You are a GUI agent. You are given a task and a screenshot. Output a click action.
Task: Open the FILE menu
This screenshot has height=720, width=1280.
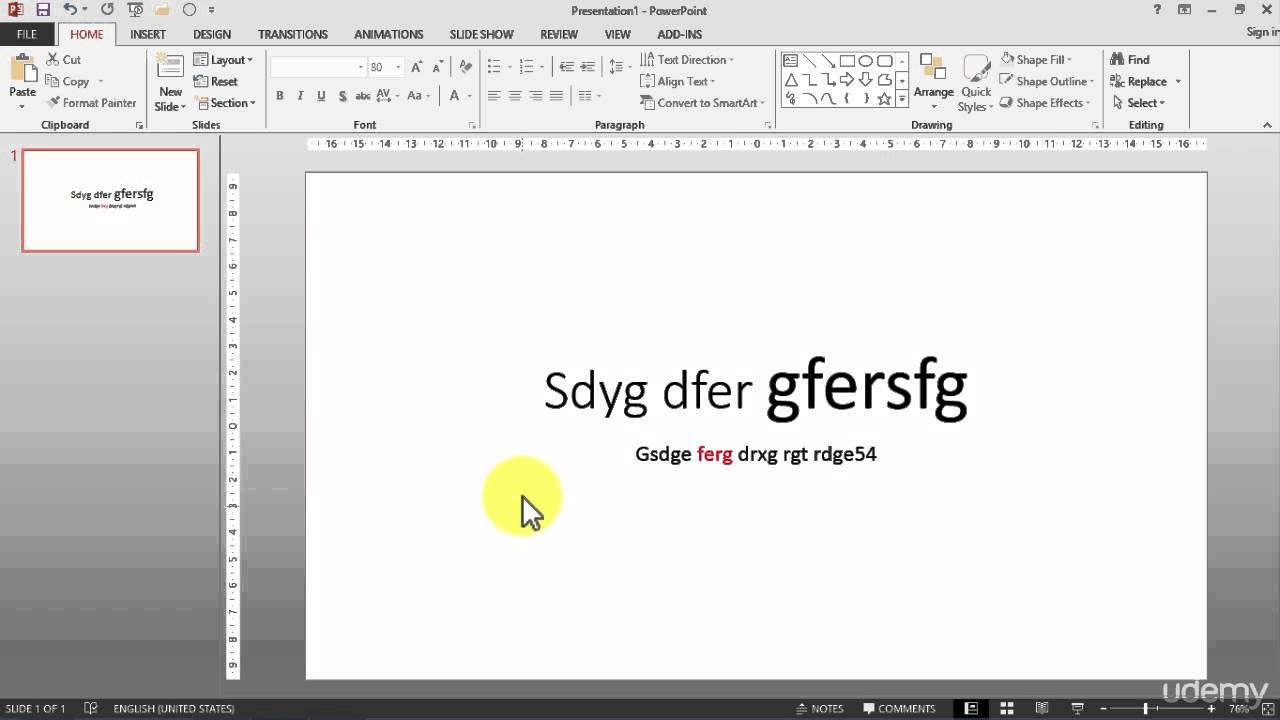tap(26, 33)
